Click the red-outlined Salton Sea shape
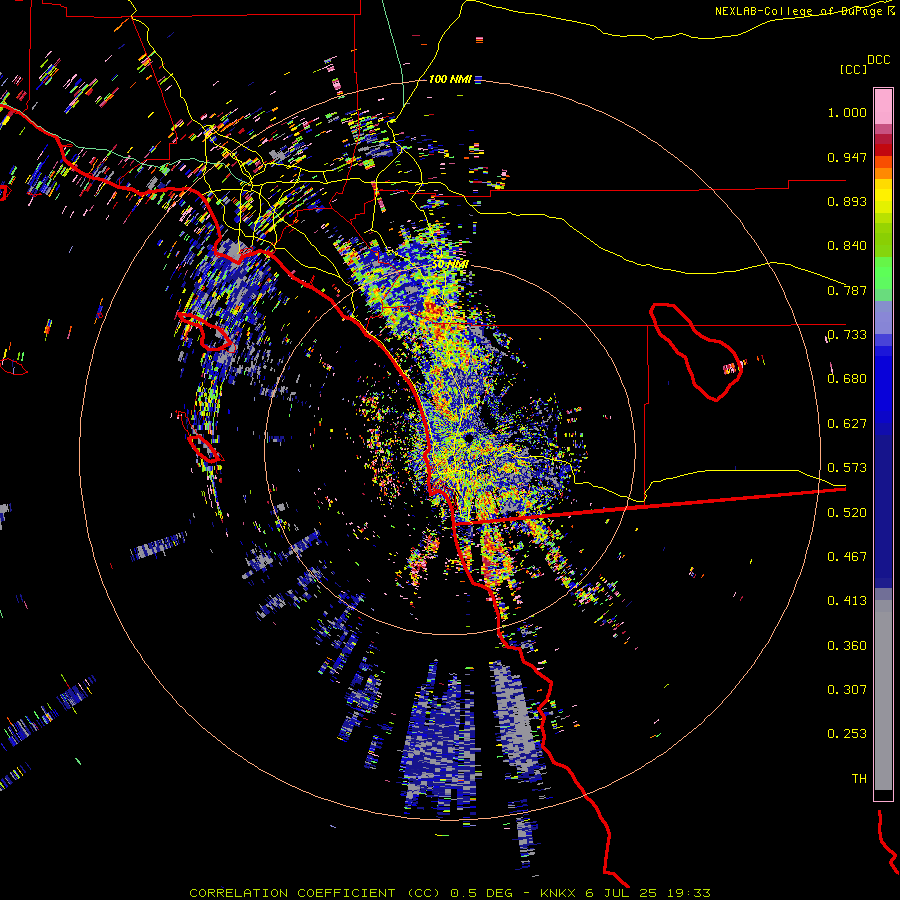The height and width of the screenshot is (900, 900). (x=696, y=351)
